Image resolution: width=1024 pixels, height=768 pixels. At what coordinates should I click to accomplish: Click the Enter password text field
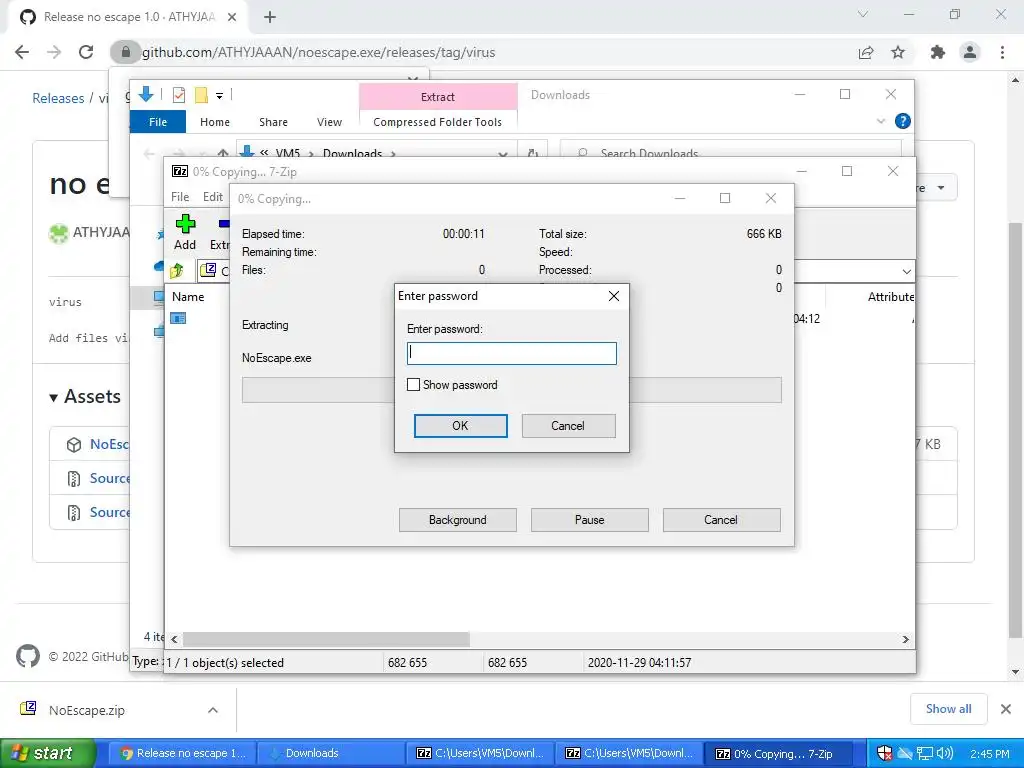click(x=511, y=353)
